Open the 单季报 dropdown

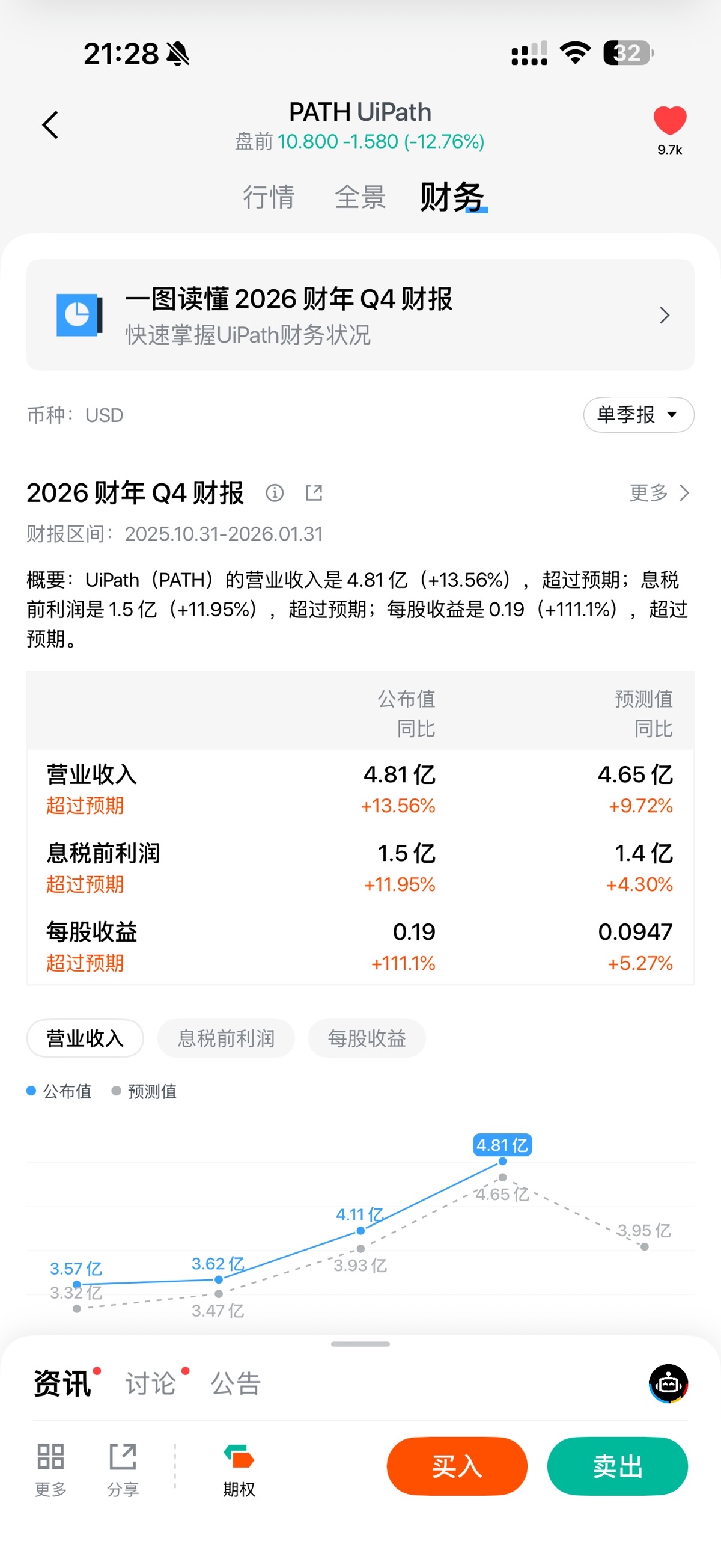tap(638, 414)
